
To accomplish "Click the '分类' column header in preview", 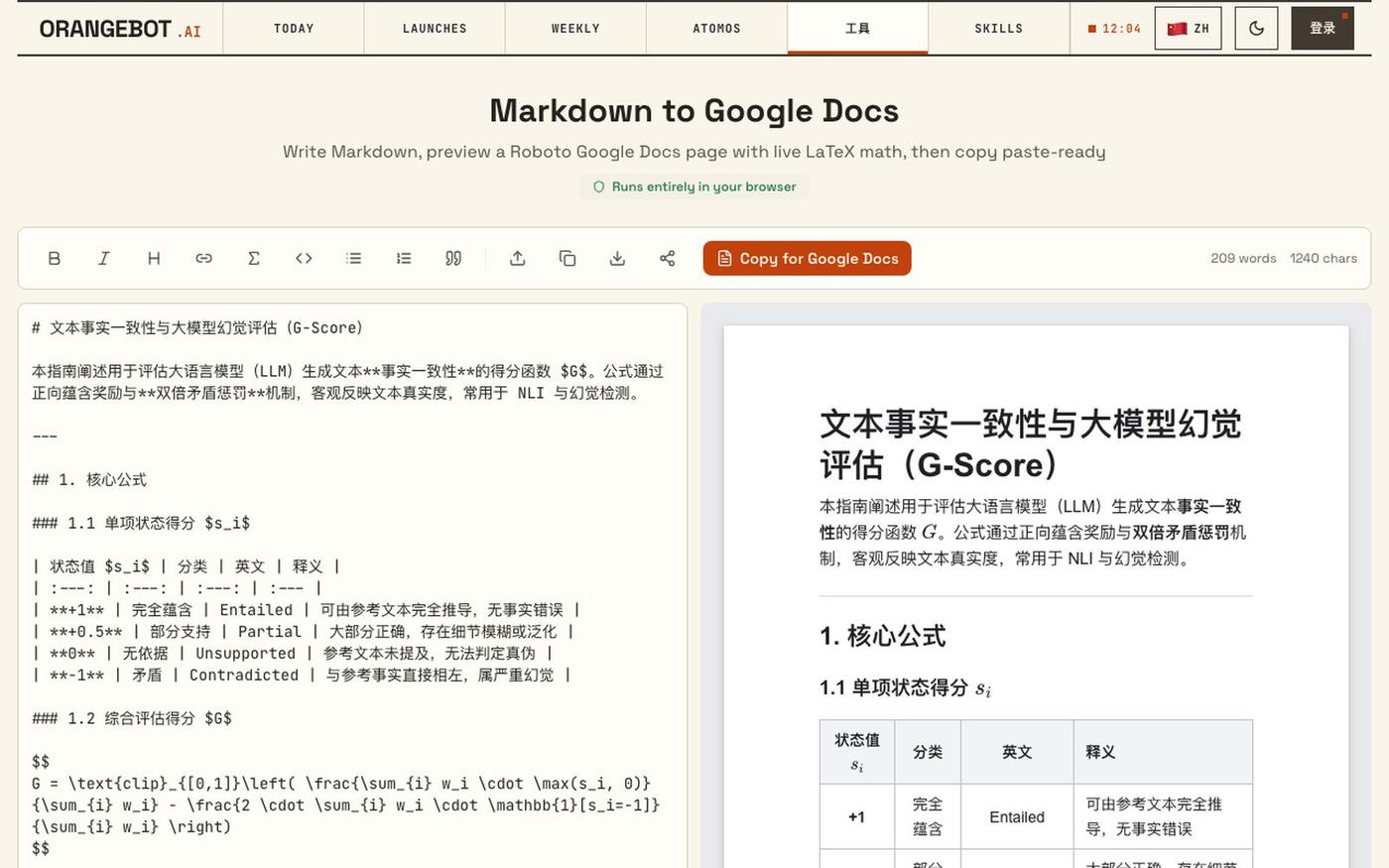I will 928,752.
